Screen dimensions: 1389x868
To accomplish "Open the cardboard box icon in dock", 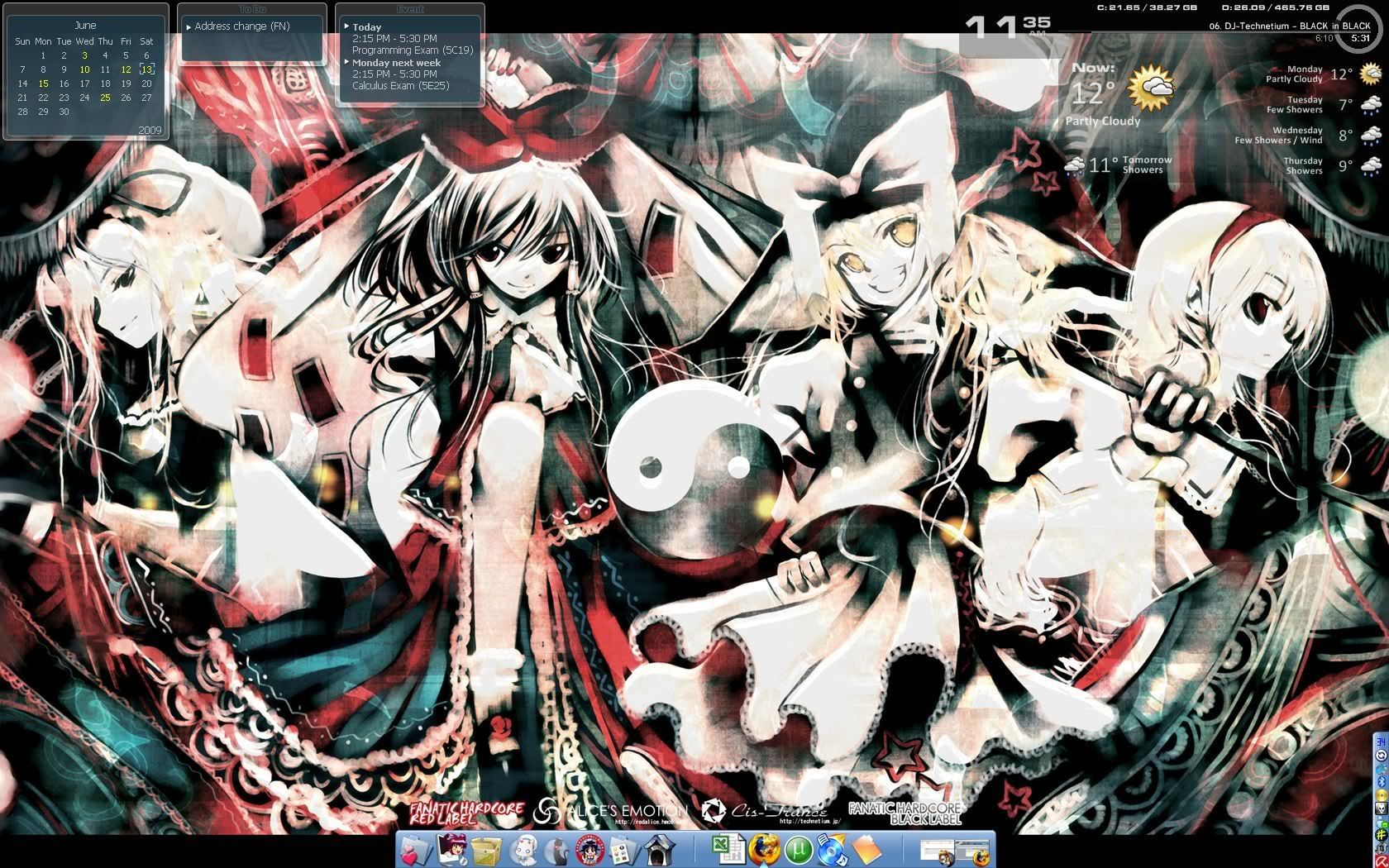I will coord(488,850).
